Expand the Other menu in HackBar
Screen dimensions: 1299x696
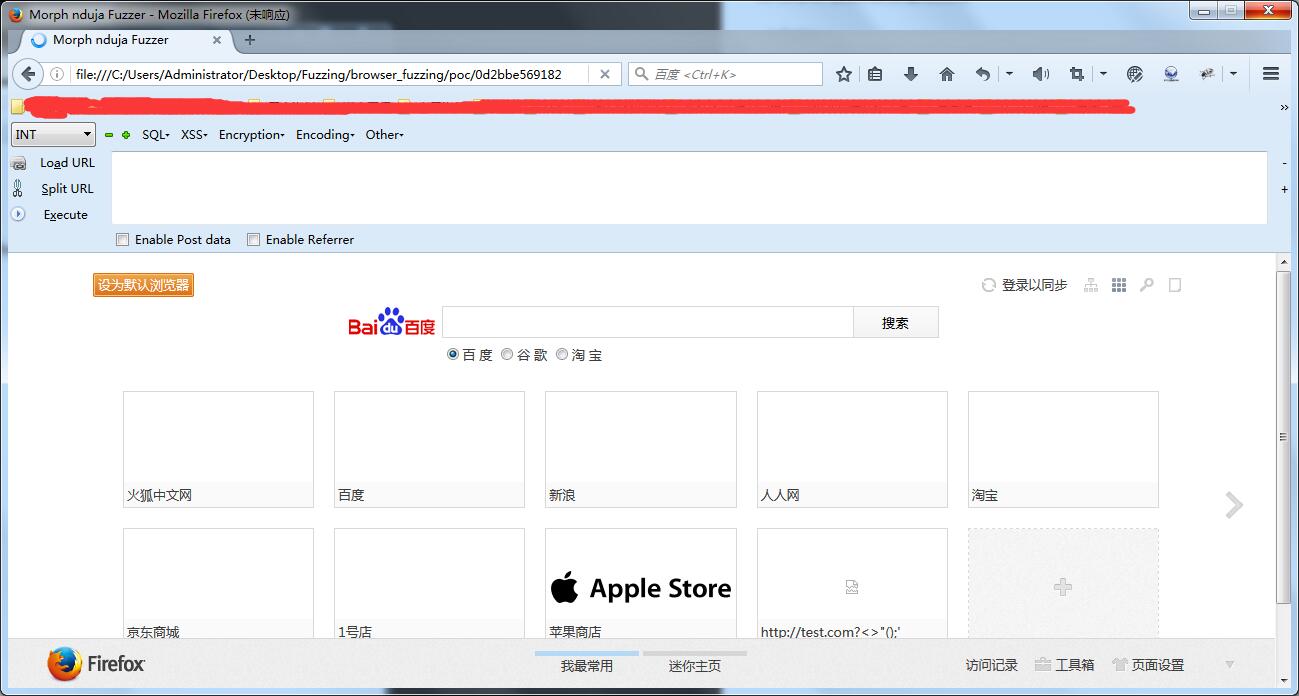385,135
